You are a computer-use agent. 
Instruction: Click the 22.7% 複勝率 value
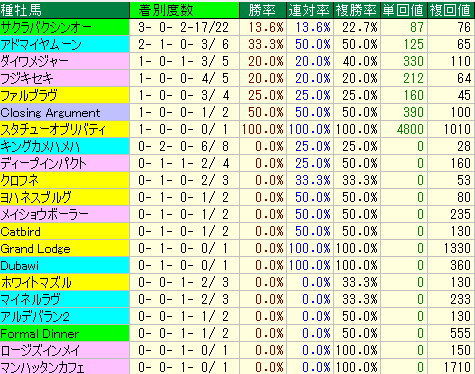coord(360,27)
